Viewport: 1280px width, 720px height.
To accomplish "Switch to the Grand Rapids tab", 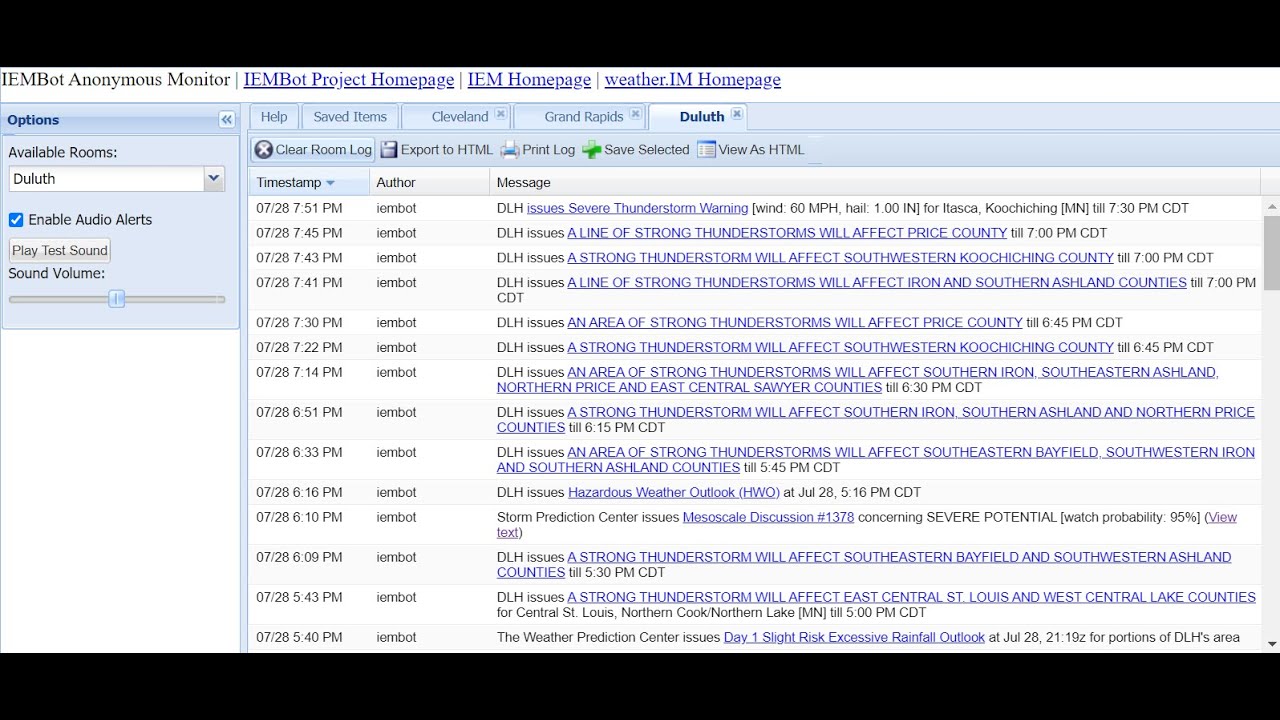I will [x=584, y=117].
